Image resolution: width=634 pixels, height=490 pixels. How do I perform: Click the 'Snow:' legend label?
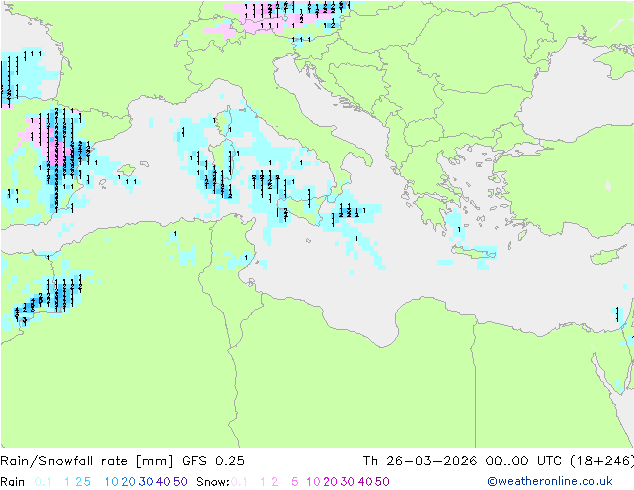click(213, 482)
